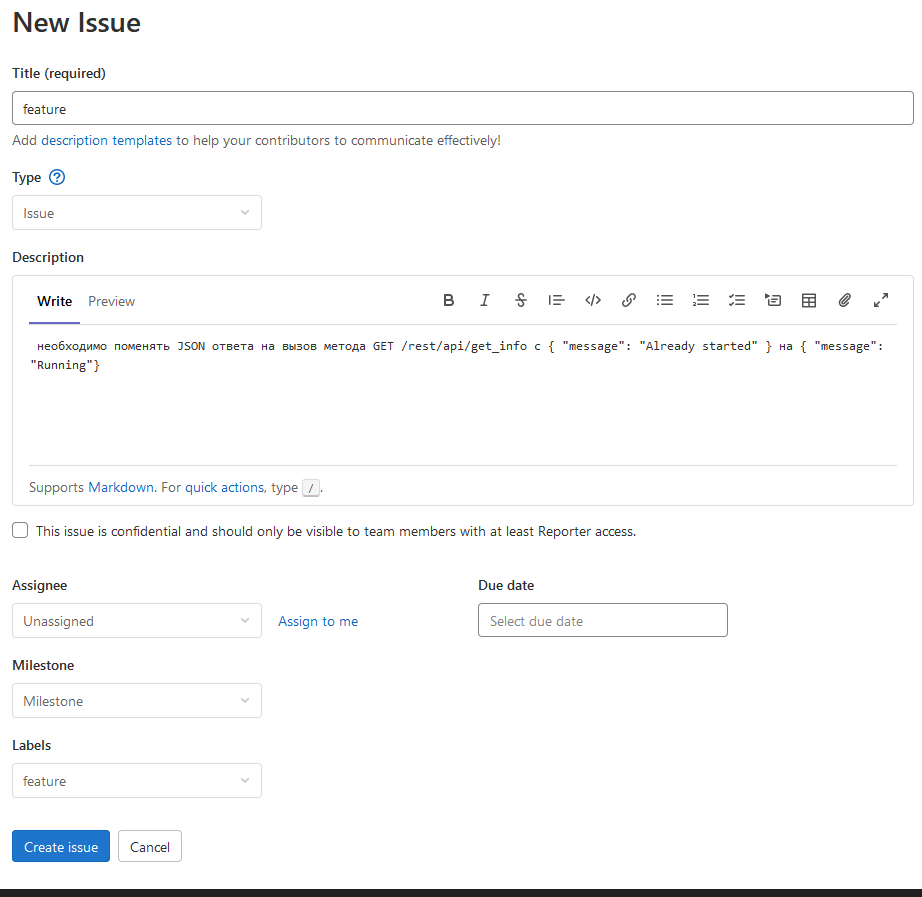
Task: Attach a file using the paperclip icon
Action: (x=844, y=300)
